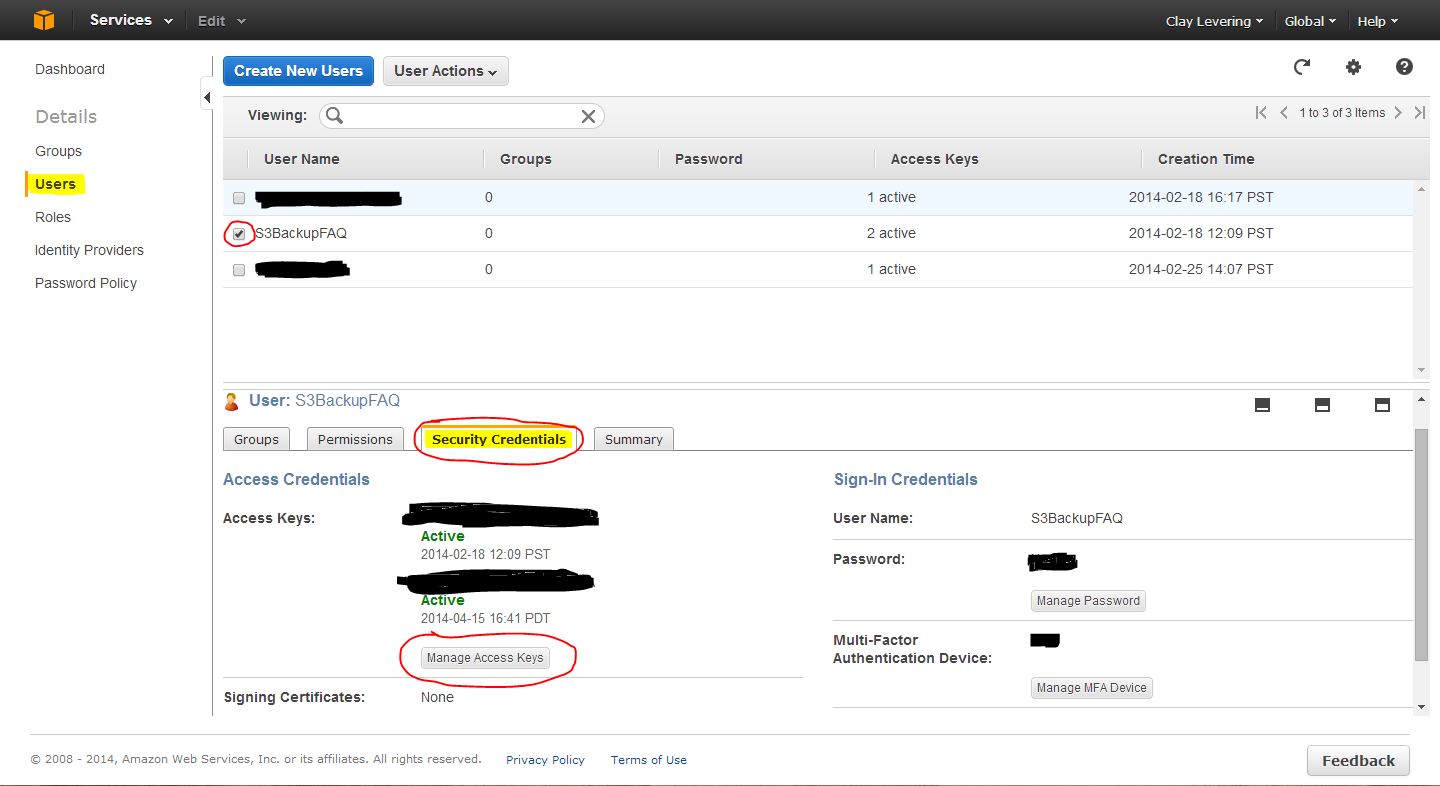Click the '2014-04-15 16:41 PDT' key date
The image size is (1440, 786).
pos(486,618)
